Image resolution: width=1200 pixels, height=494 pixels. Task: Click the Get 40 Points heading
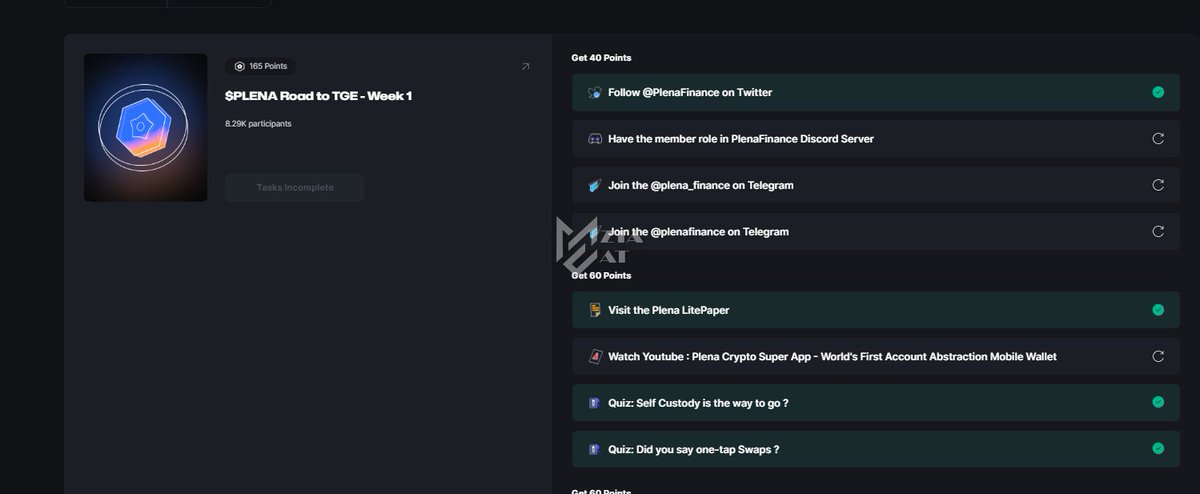[601, 58]
